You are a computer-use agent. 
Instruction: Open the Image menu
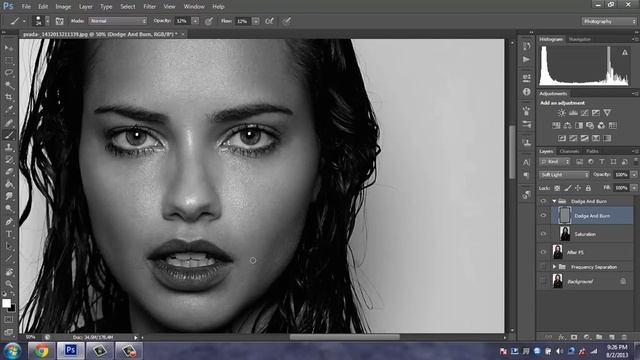point(63,7)
